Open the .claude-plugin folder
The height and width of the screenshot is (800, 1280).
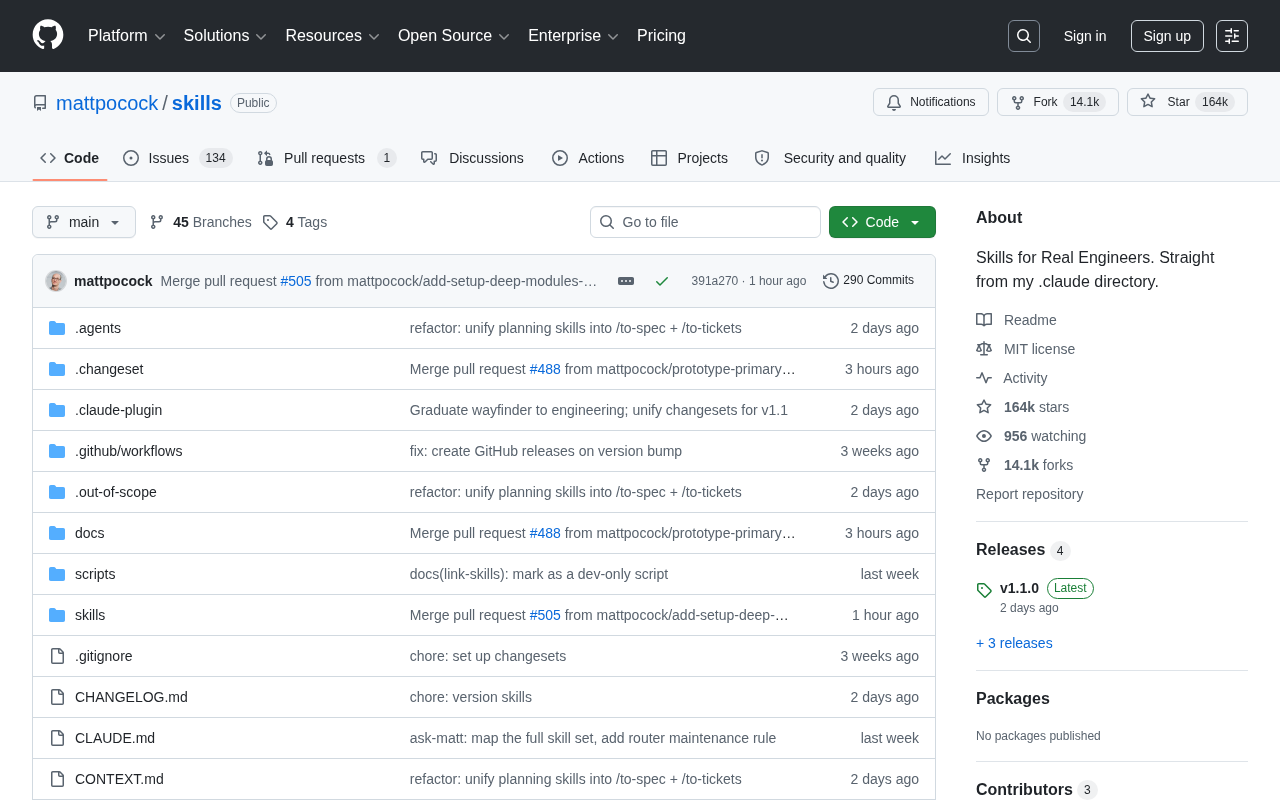[x=118, y=410]
